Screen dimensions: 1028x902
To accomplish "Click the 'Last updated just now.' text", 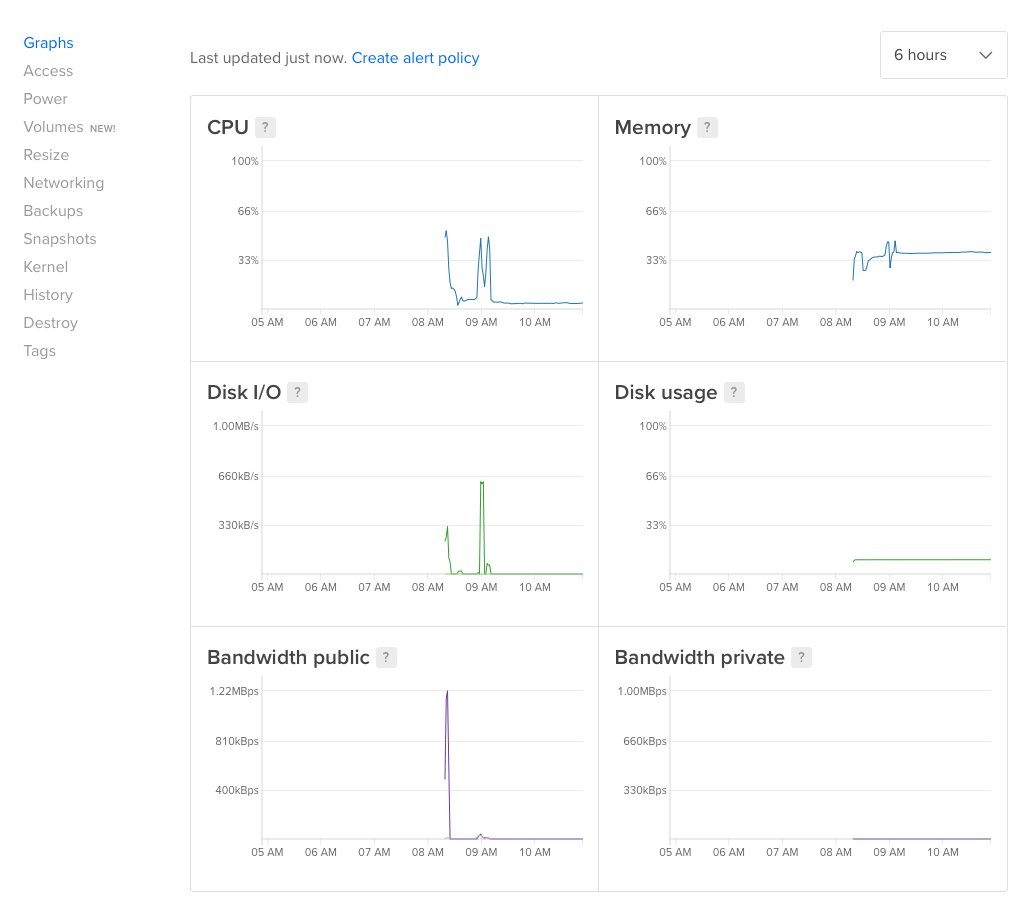I will coord(269,58).
